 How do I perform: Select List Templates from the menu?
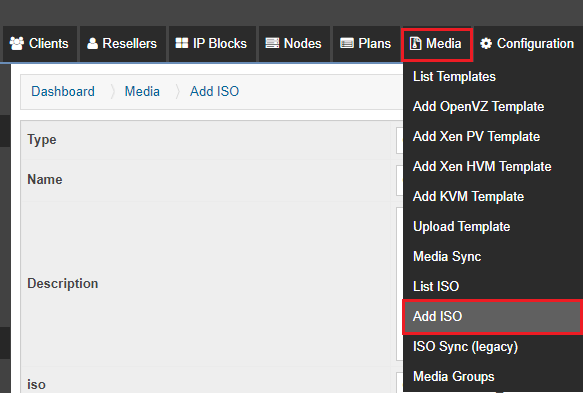coord(454,77)
